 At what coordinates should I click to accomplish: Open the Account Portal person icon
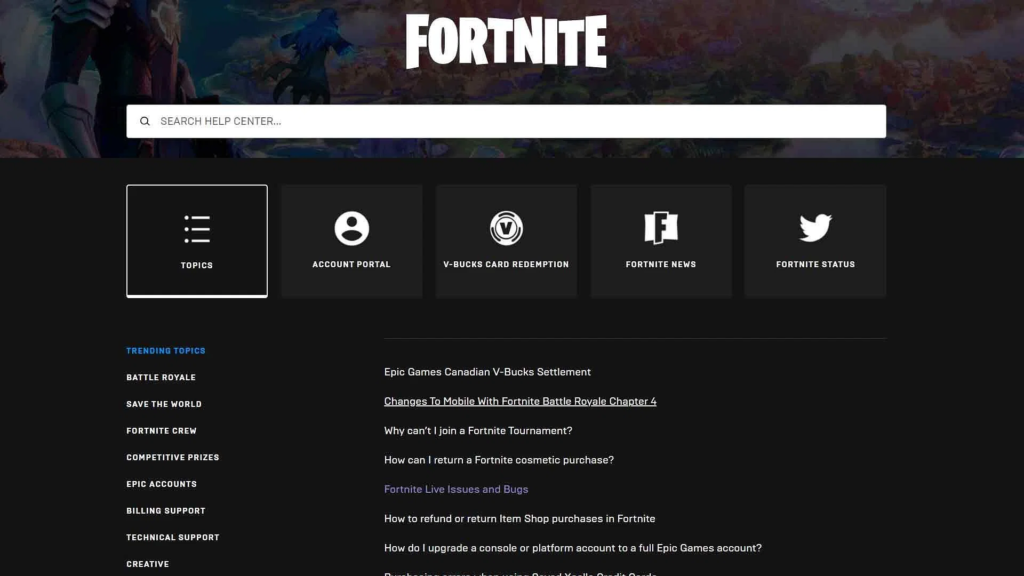point(351,228)
